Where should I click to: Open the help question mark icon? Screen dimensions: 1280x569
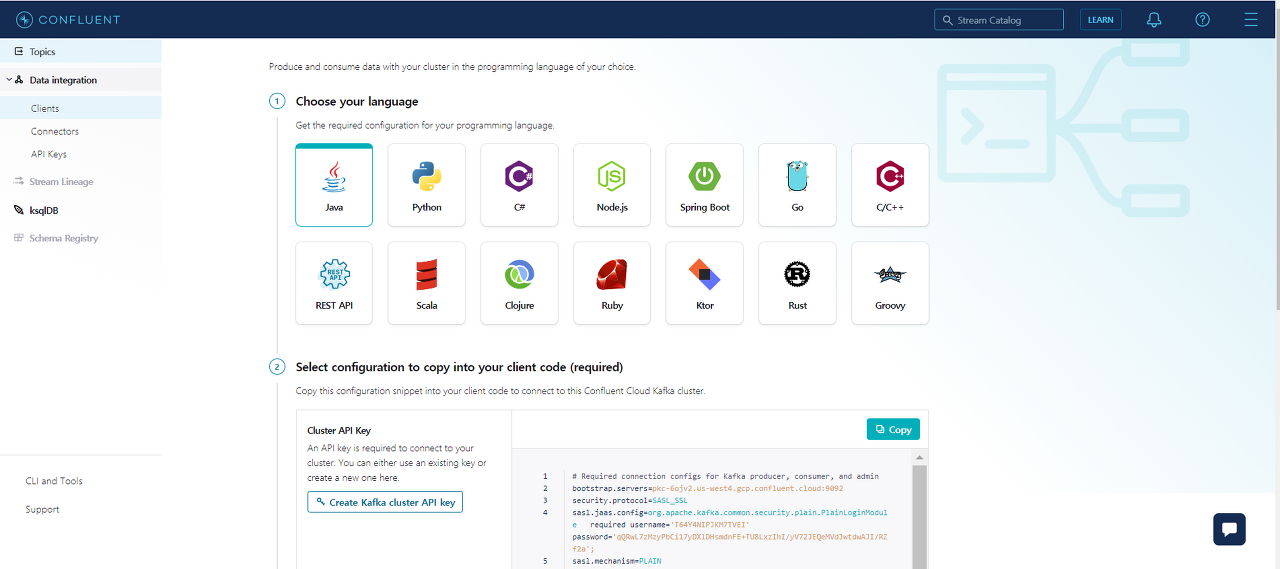click(x=1203, y=19)
